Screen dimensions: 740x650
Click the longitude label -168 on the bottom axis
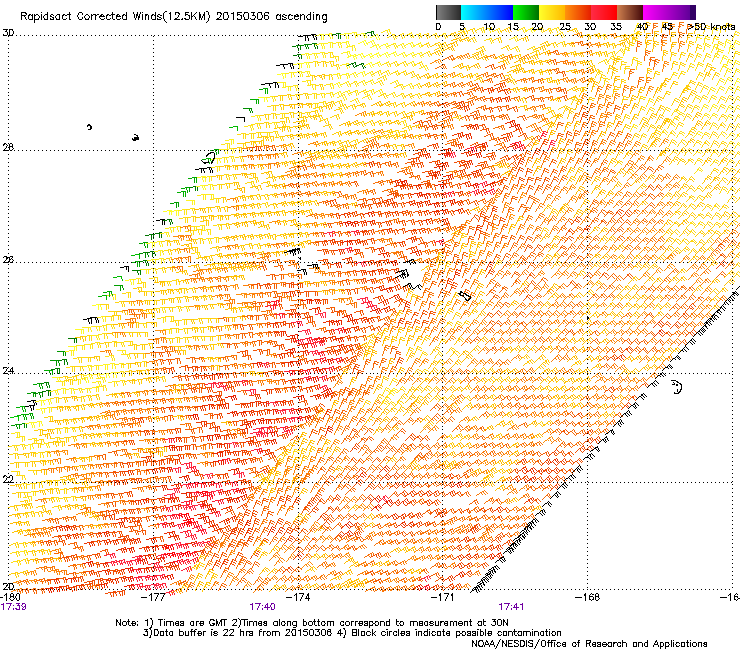[587, 597]
